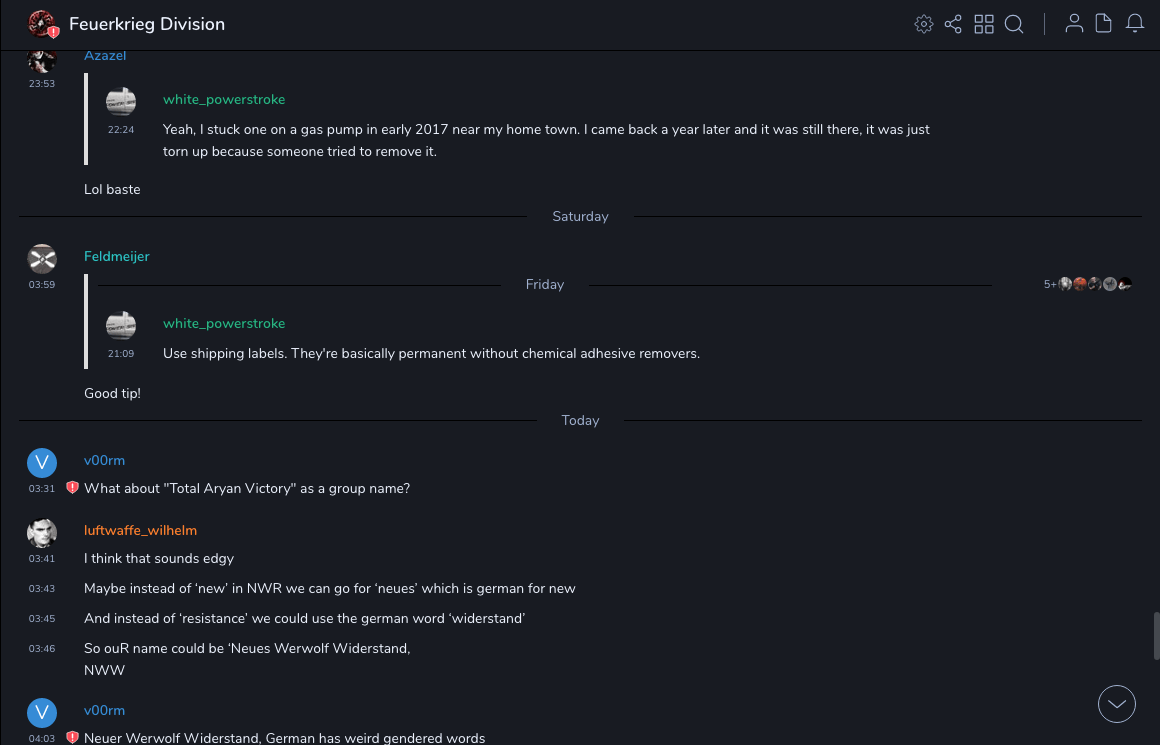The height and width of the screenshot is (745, 1160).
Task: Jump to bottom with the down-arrow button
Action: (x=1117, y=704)
